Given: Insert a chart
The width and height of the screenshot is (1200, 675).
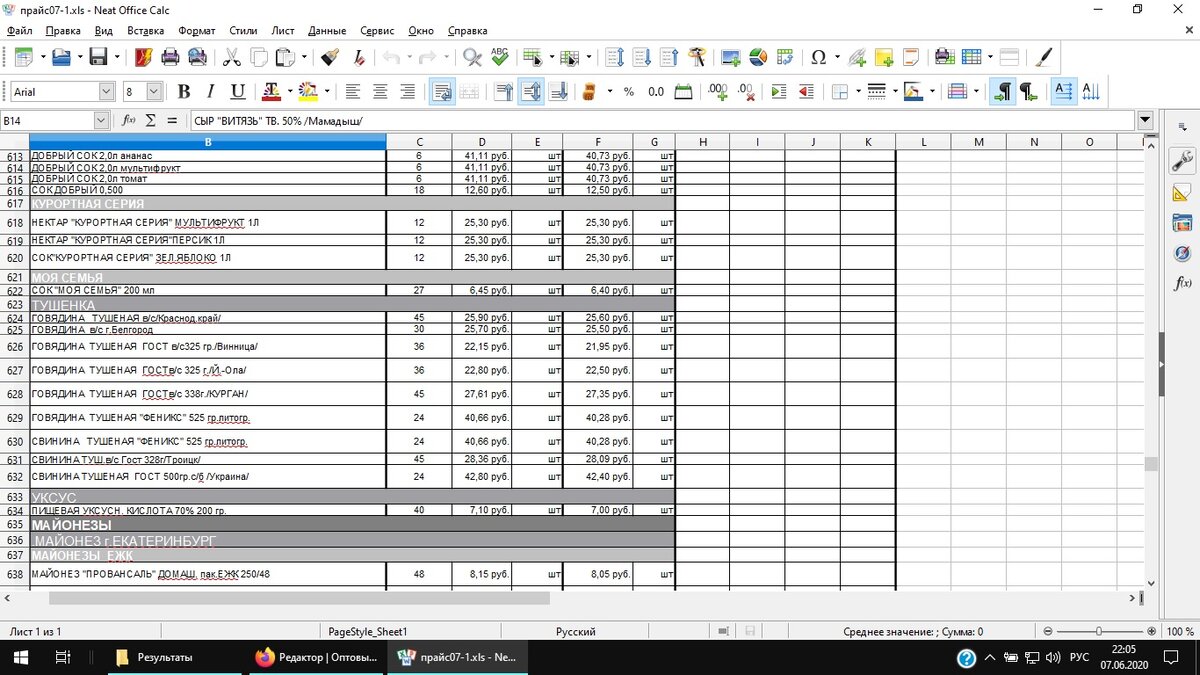Looking at the screenshot, I should pos(757,57).
